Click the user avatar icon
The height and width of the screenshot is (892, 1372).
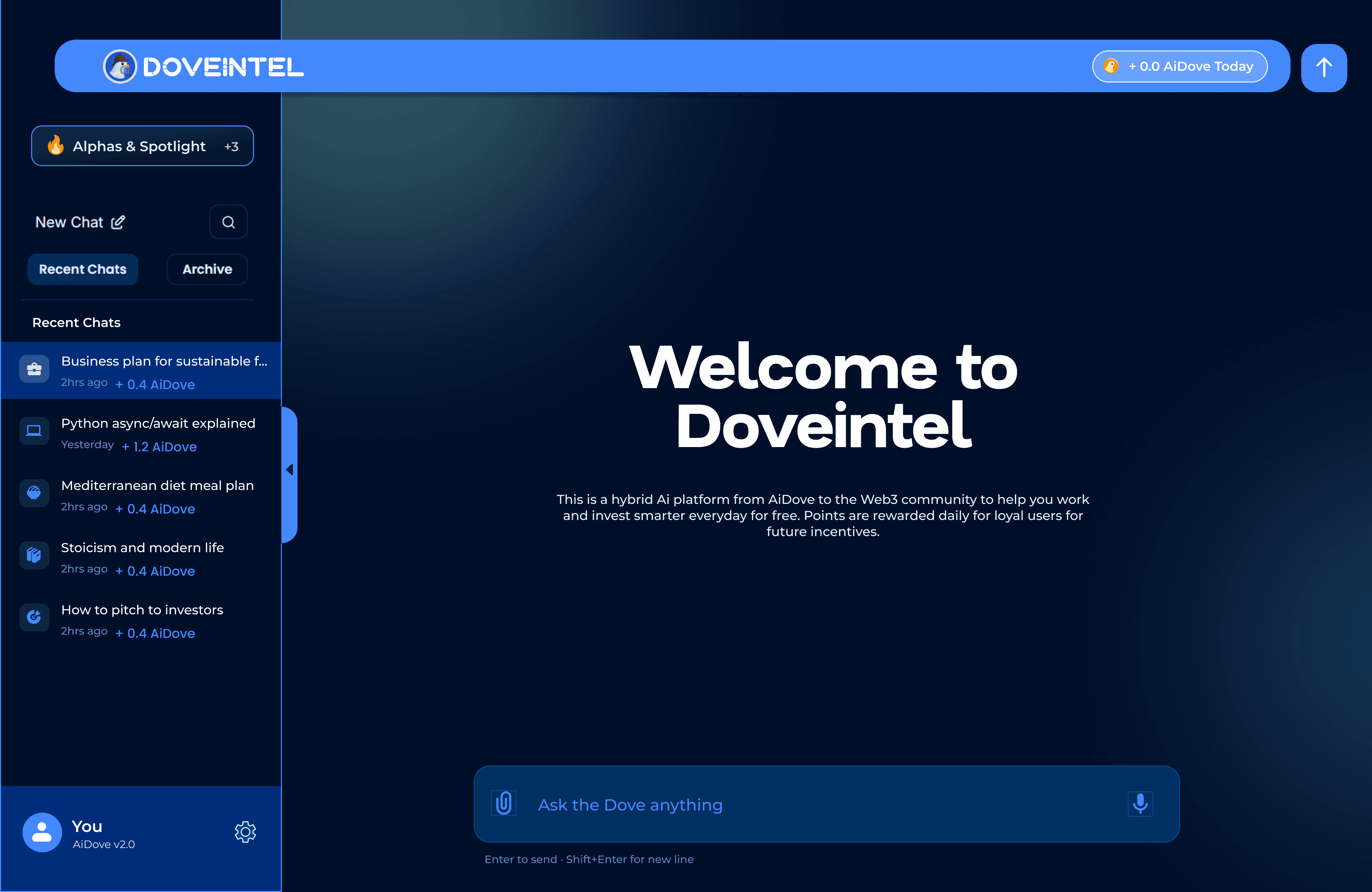(x=42, y=832)
